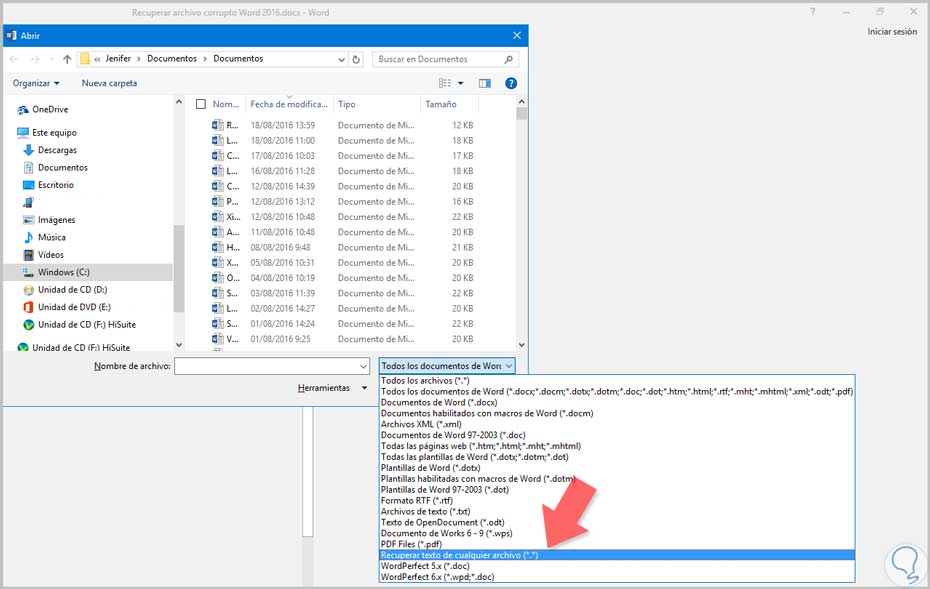This screenshot has height=589, width=930.
Task: Open the Help question mark icon
Action: [511, 83]
